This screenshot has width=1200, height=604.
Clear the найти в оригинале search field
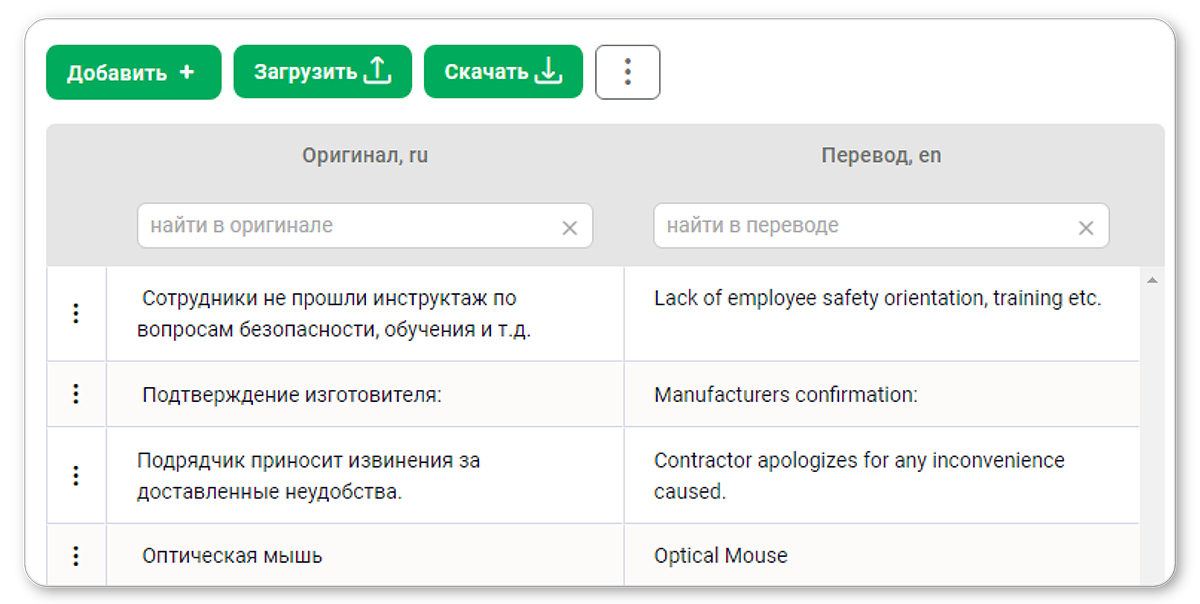[570, 228]
